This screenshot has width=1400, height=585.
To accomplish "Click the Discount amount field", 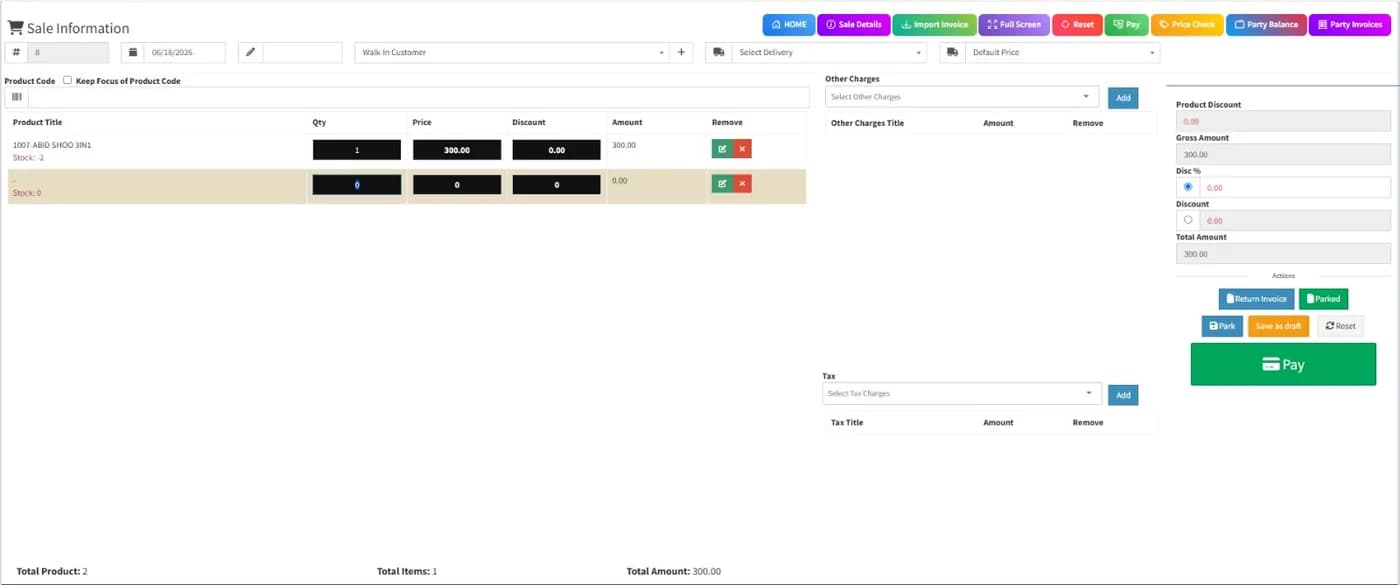I will point(1295,220).
